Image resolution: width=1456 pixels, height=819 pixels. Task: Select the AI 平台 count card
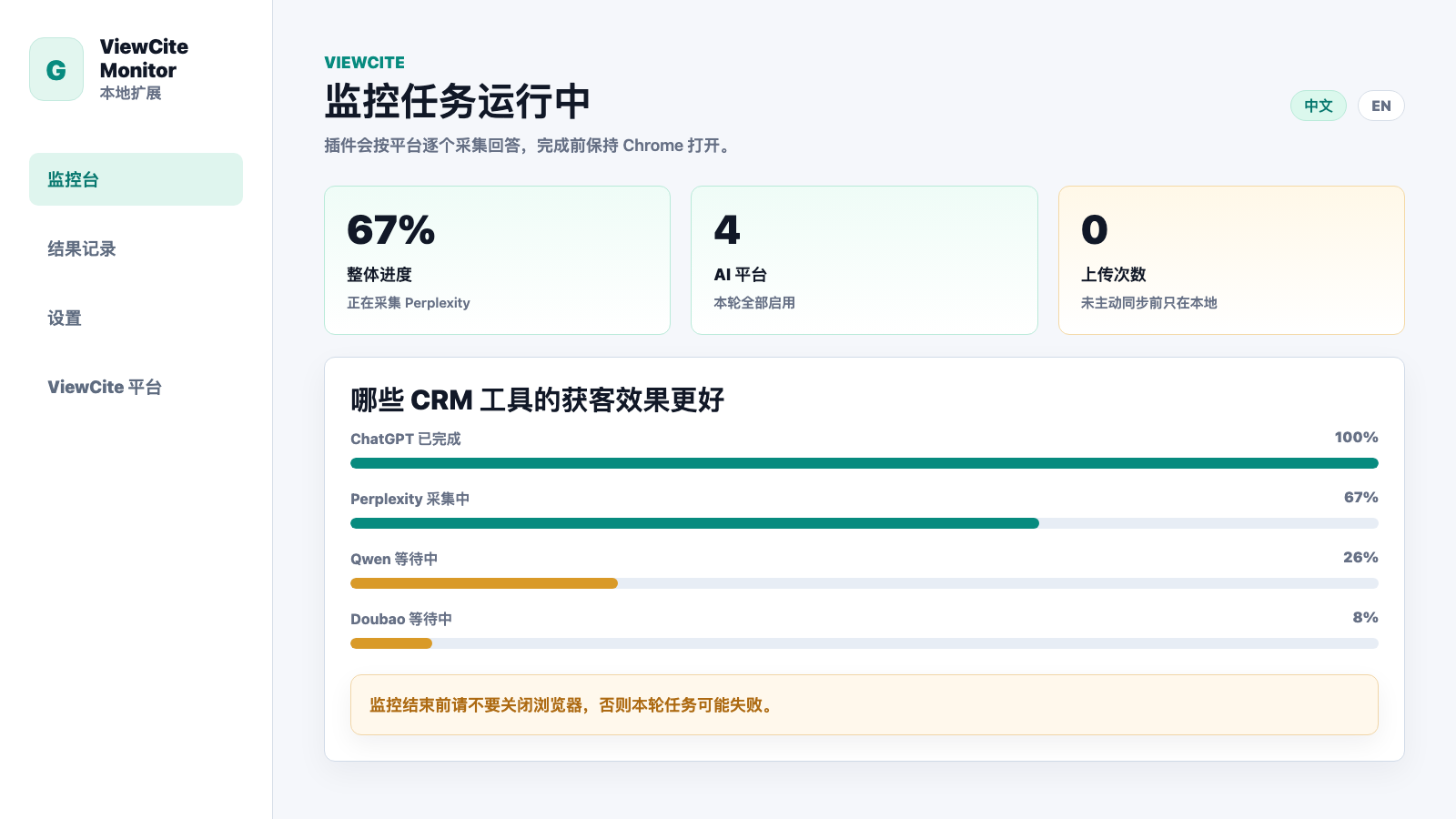coord(864,260)
